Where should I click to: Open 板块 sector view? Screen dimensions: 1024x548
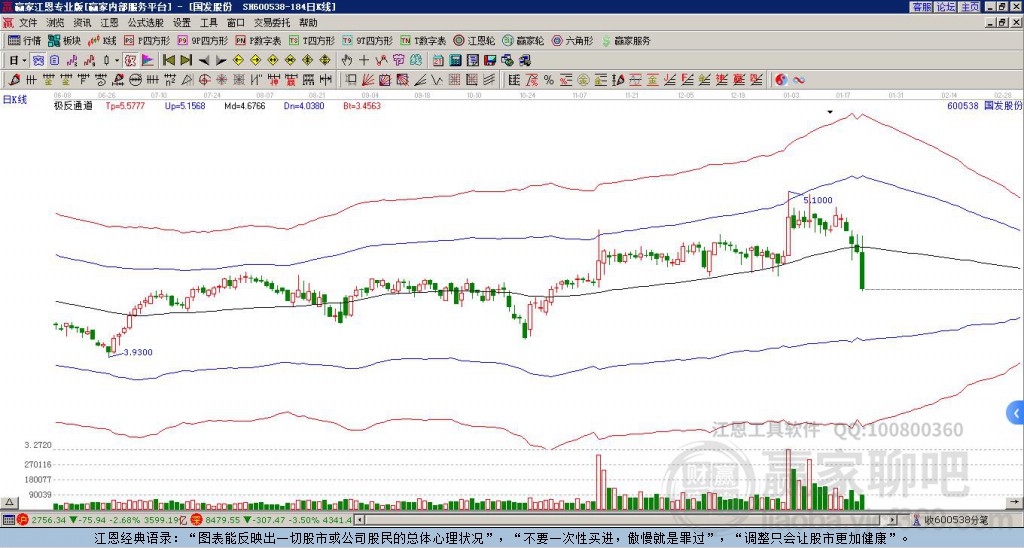[x=64, y=40]
